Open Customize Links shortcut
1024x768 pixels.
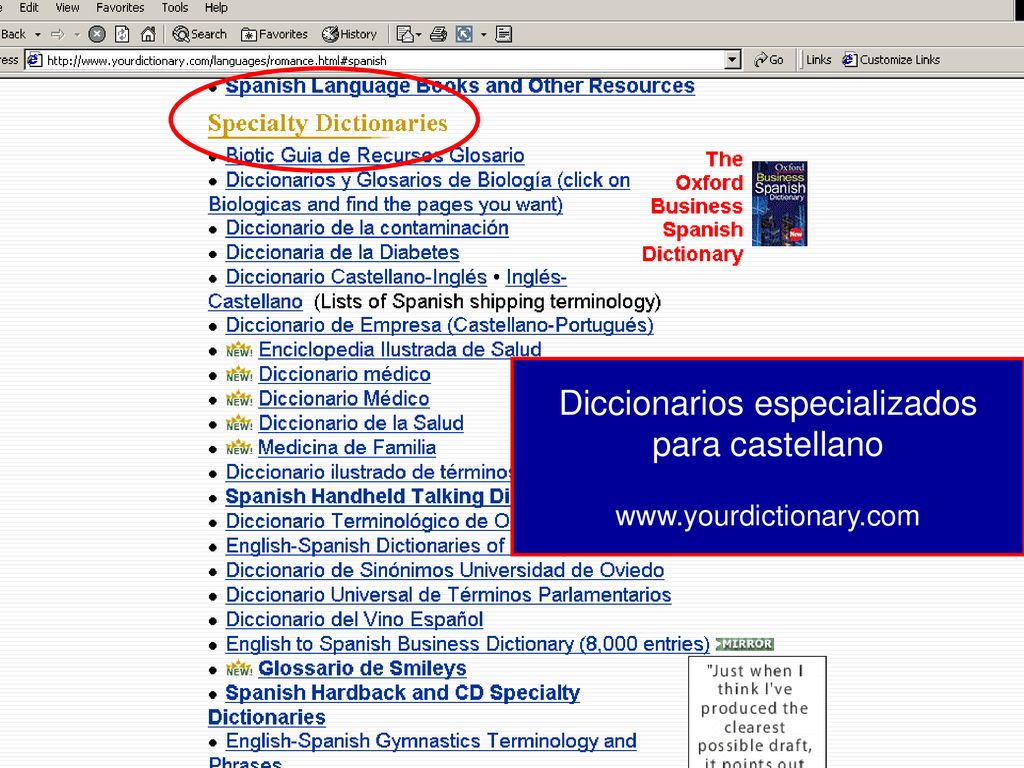coord(891,59)
